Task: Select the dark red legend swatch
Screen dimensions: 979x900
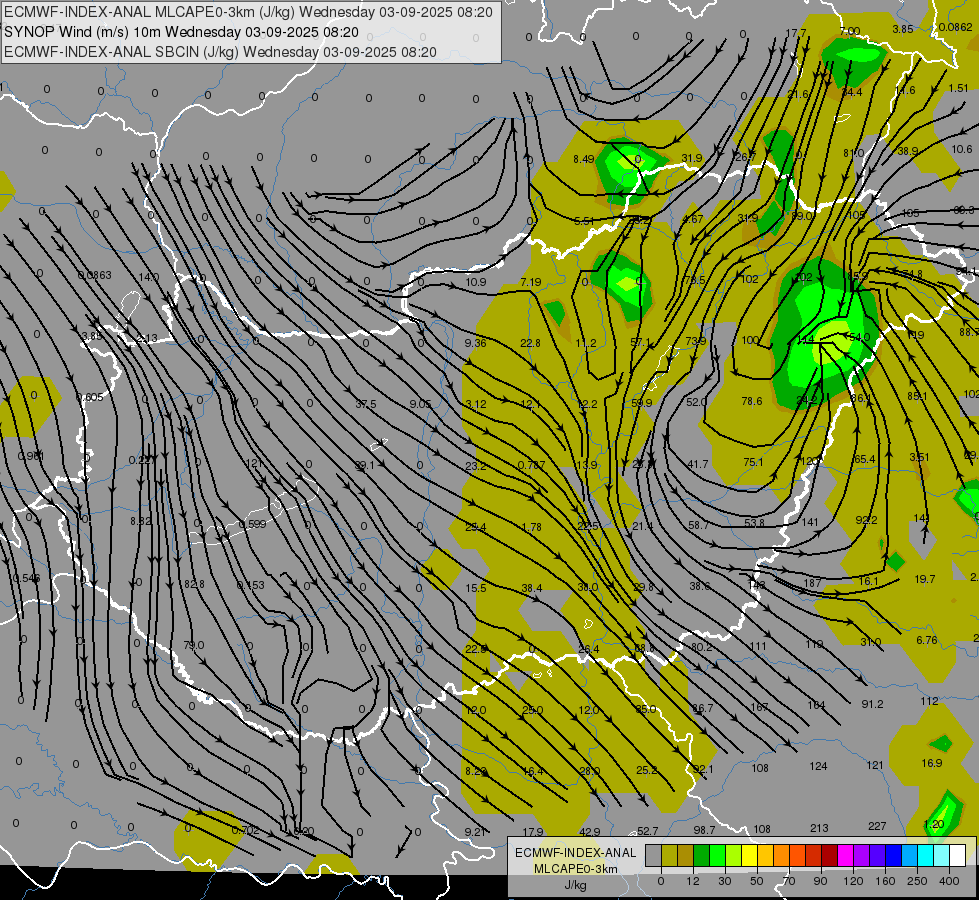Action: (830, 856)
